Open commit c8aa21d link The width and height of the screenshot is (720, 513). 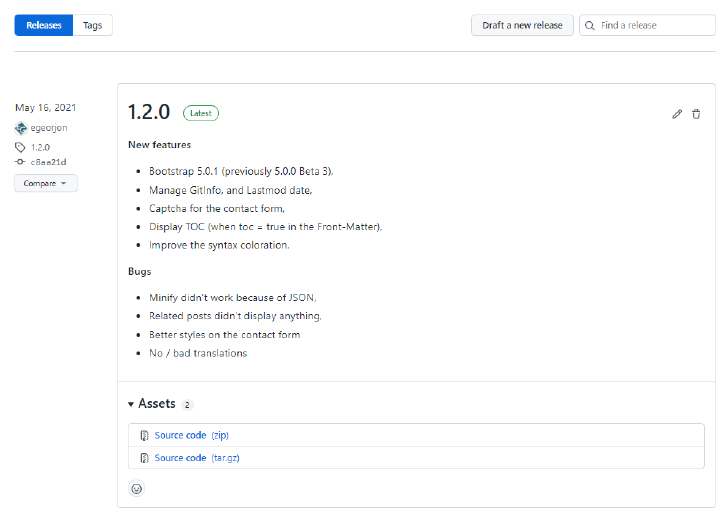48,162
